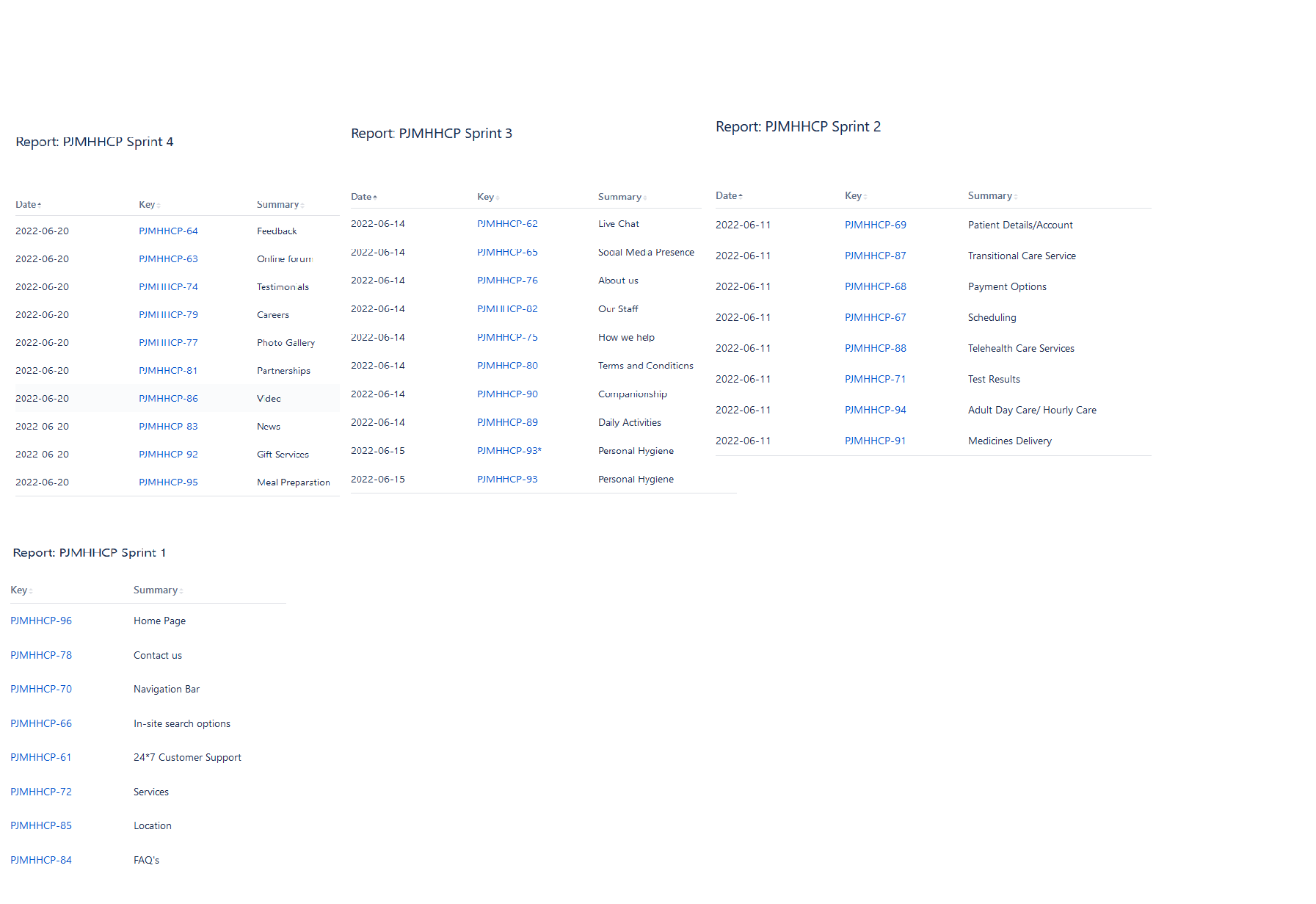Sort Sprint 1 report by Summary column
The width and height of the screenshot is (1316, 904).
[x=158, y=590]
